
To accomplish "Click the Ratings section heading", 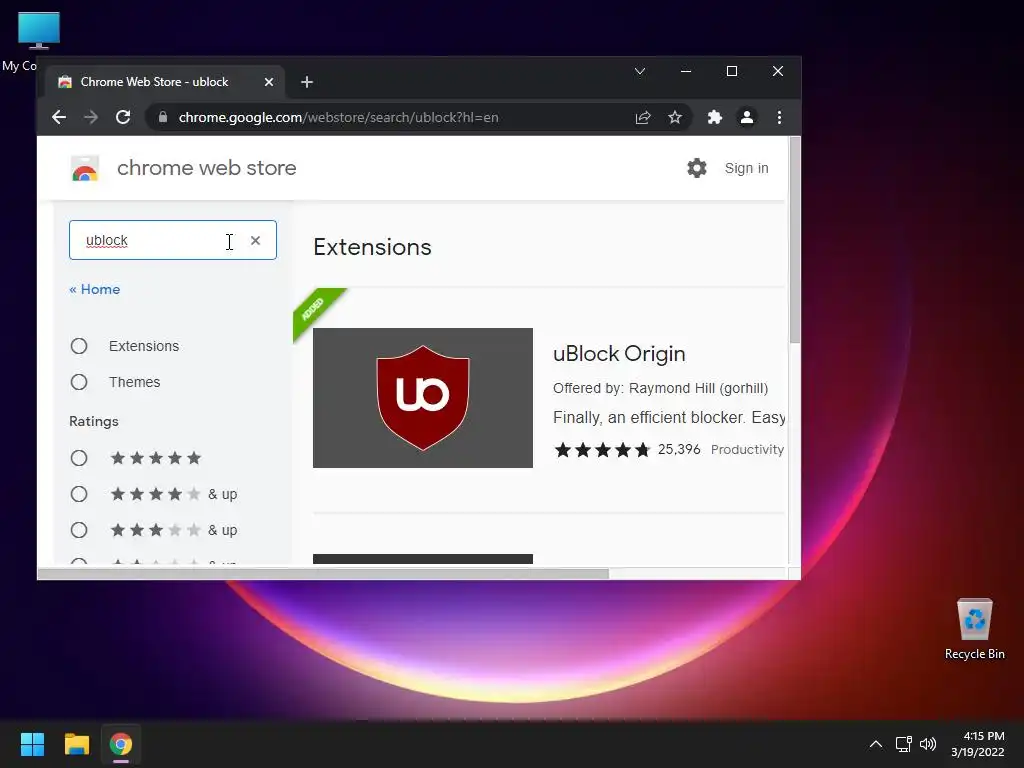I will [94, 421].
